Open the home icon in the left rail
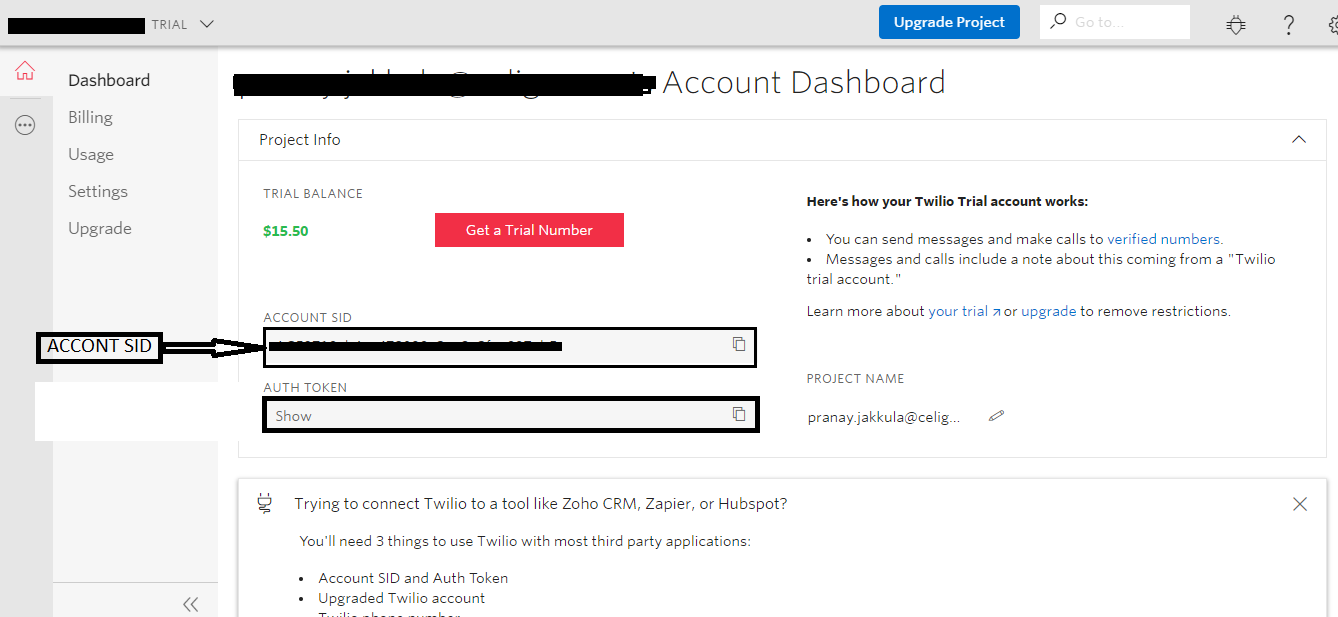1338x617 pixels. pos(25,71)
